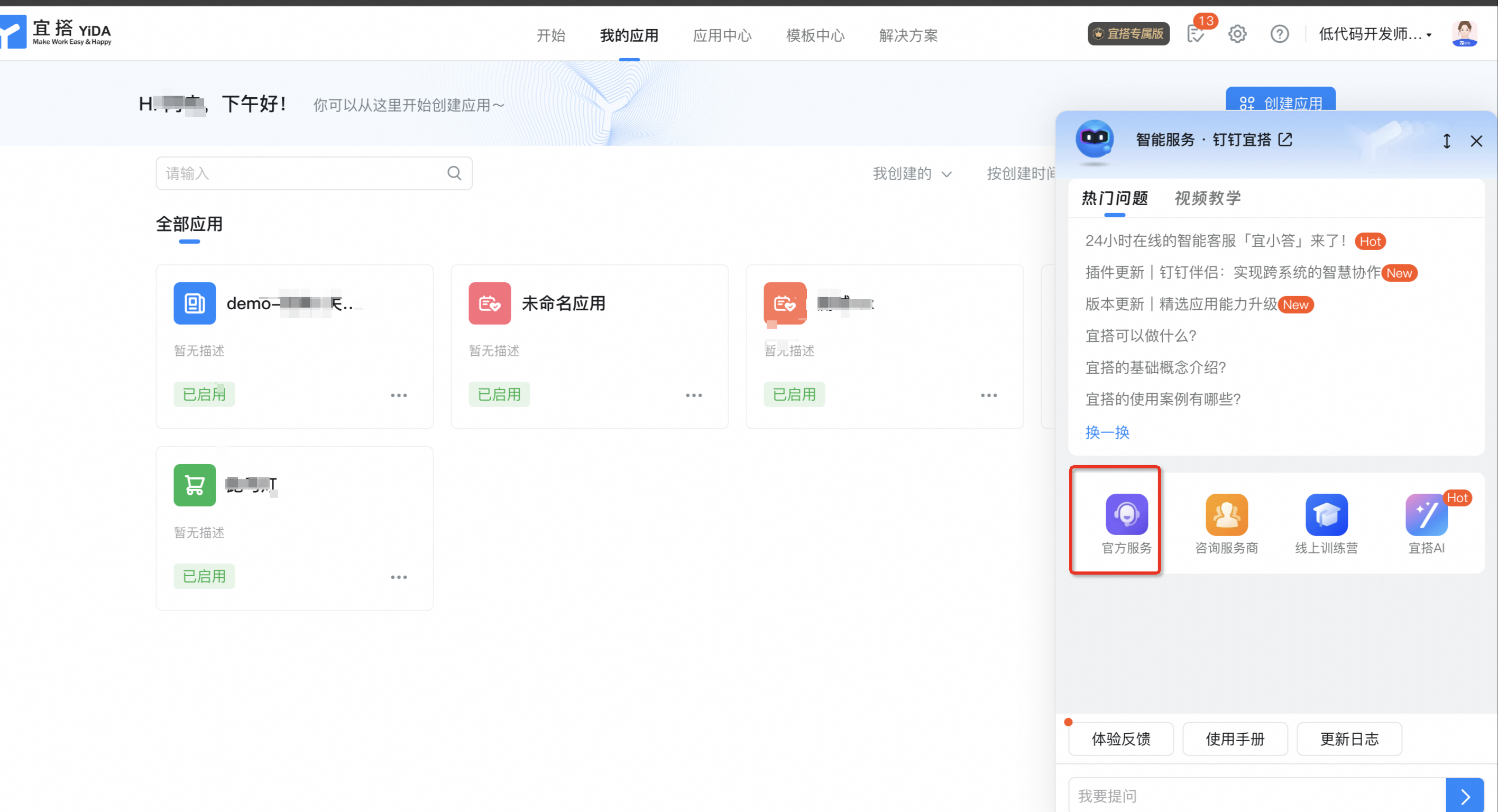Select 我的应用 navigation tab

click(629, 35)
